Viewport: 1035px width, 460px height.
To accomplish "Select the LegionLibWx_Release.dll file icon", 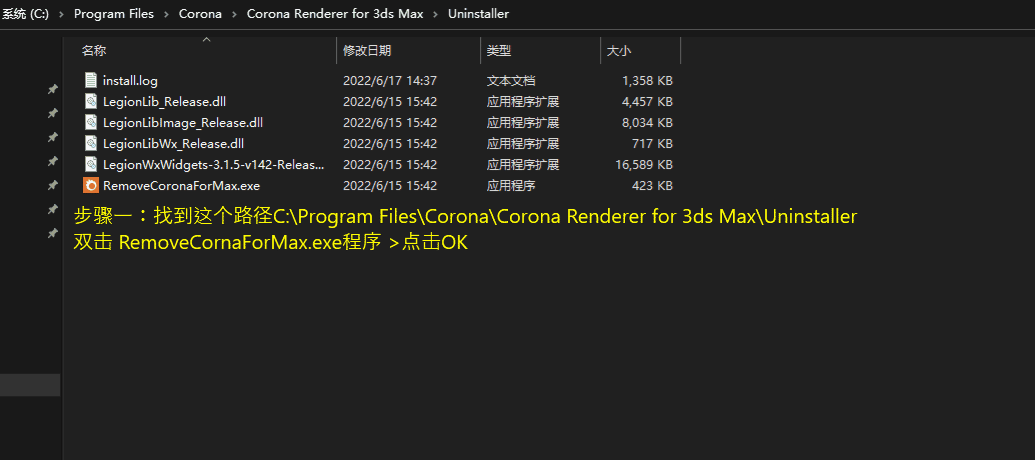I will (x=90, y=143).
